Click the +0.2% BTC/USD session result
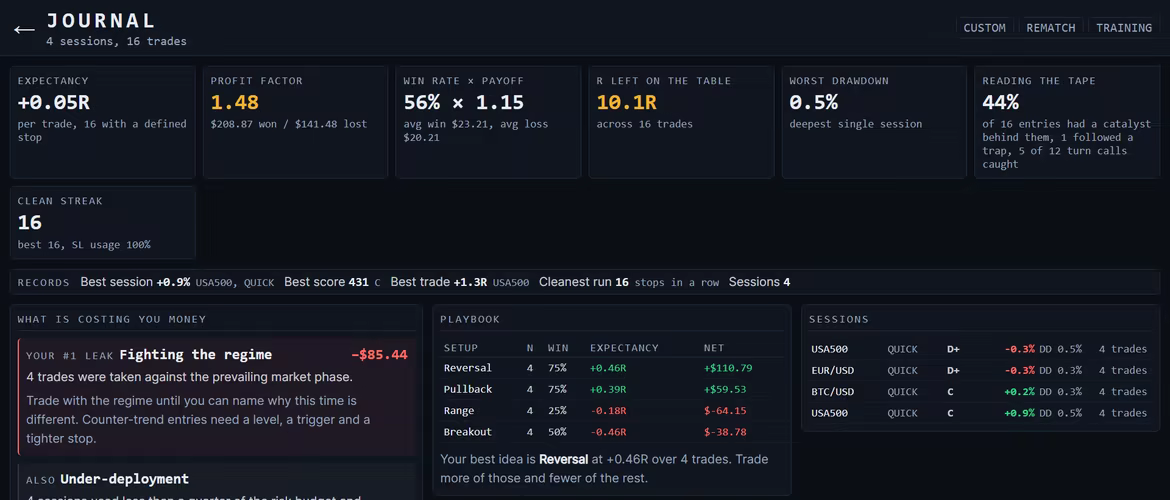 tap(1019, 392)
